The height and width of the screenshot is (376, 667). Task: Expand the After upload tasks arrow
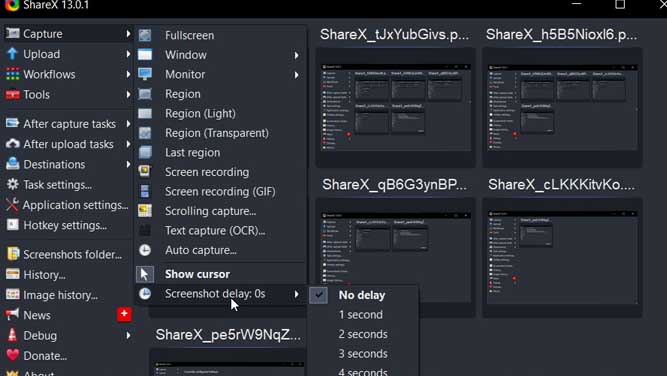[128, 144]
